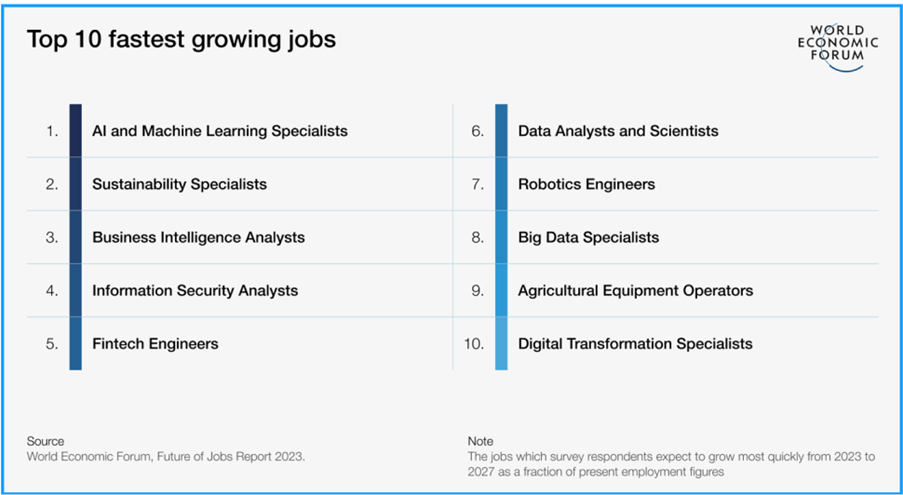903x495 pixels.
Task: Click Agricultural Equipment Operators text
Action: [x=636, y=291]
